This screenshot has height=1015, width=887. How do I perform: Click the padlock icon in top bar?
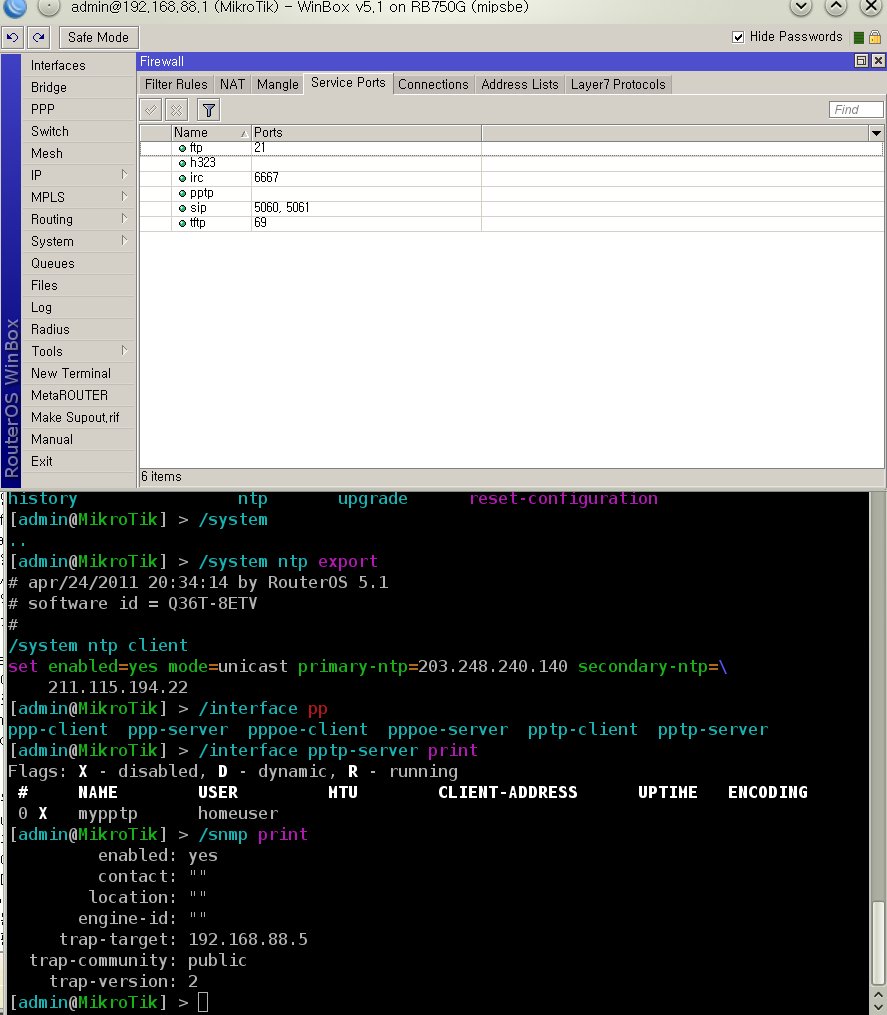coord(875,37)
